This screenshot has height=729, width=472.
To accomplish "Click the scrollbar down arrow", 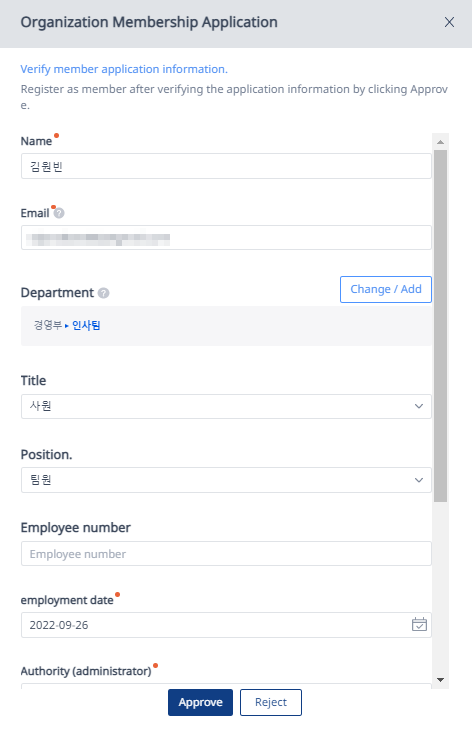I will click(440, 680).
